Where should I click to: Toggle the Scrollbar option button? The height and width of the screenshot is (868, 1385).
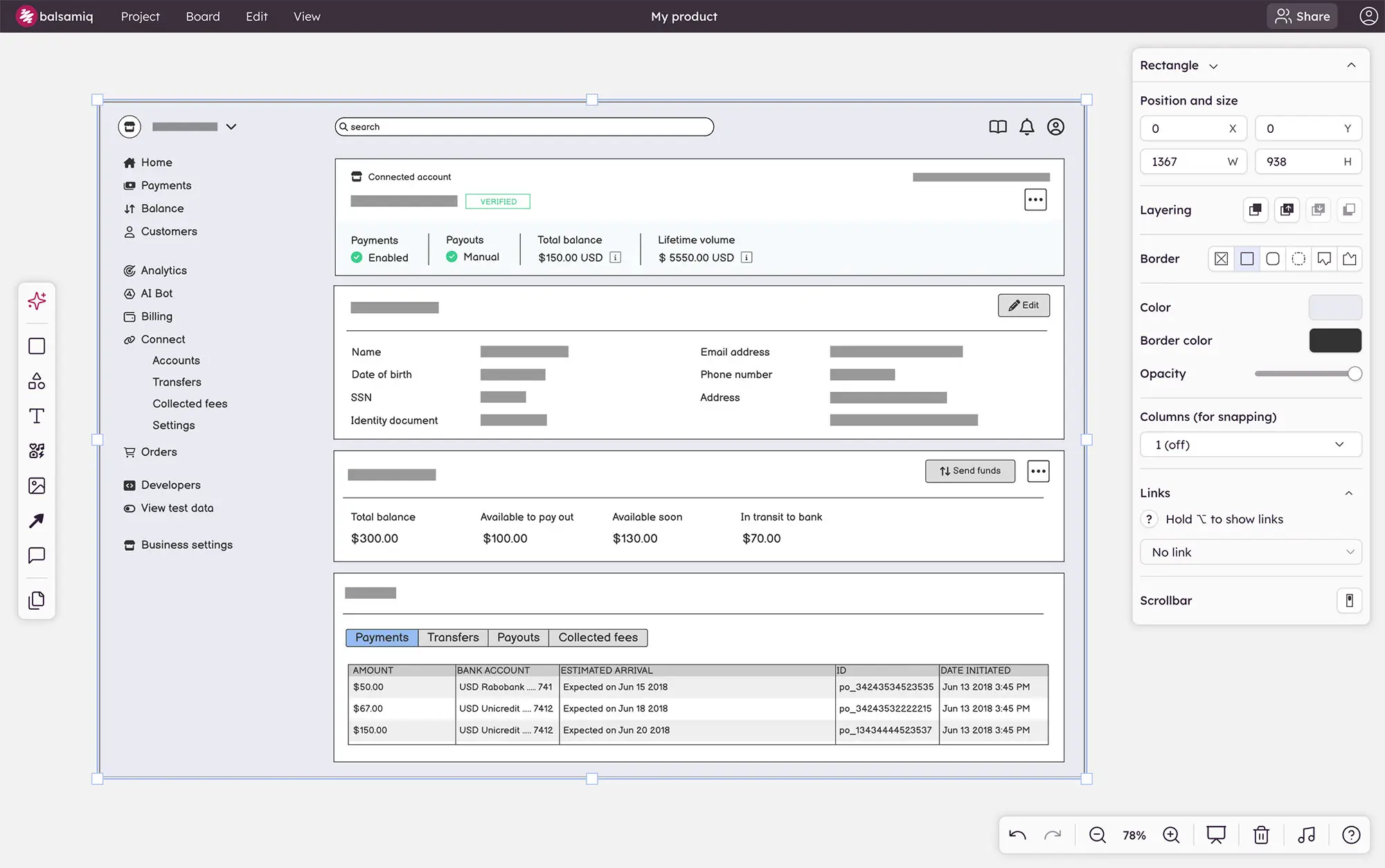[x=1349, y=601]
